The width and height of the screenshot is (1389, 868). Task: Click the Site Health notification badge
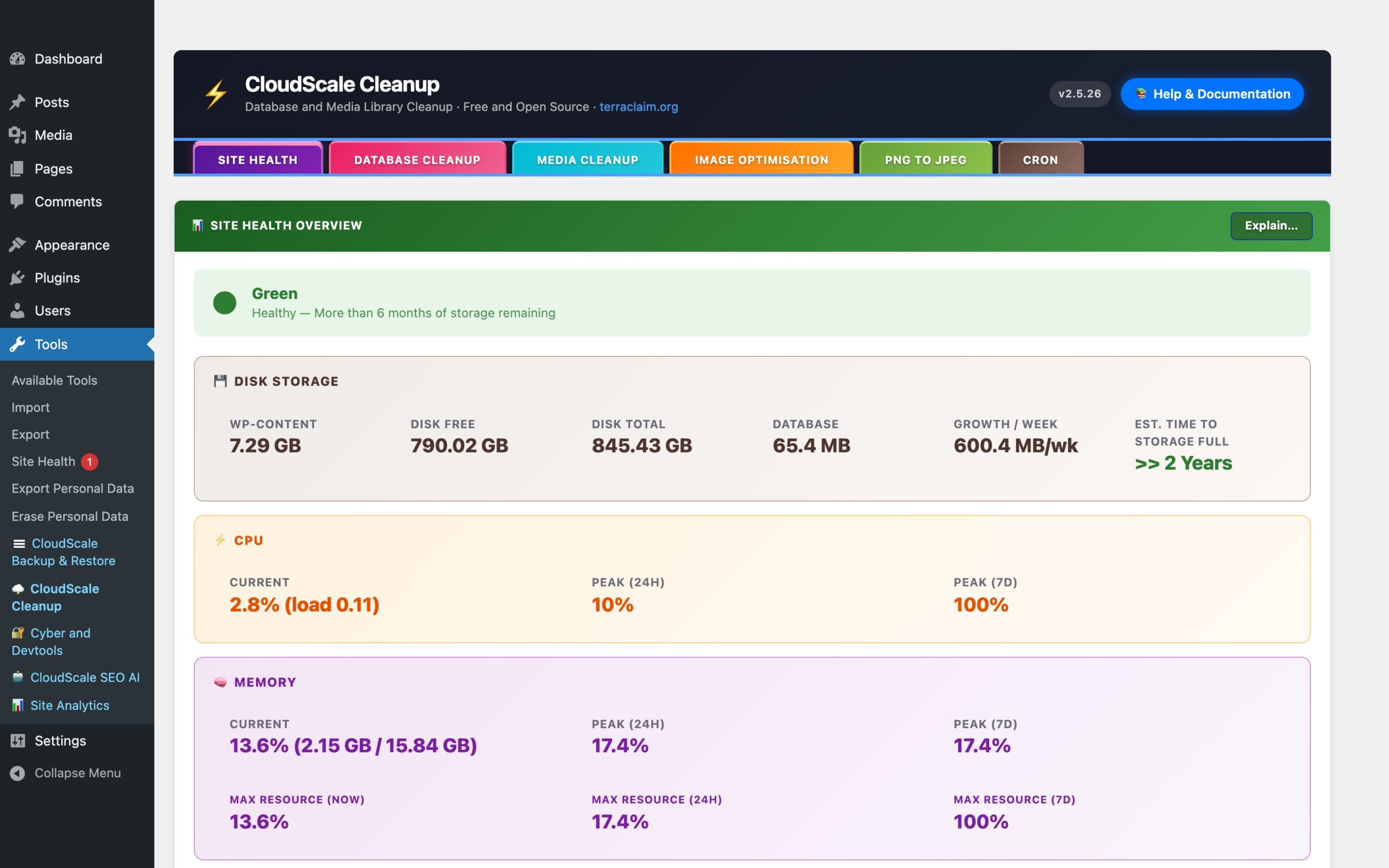coord(91,461)
